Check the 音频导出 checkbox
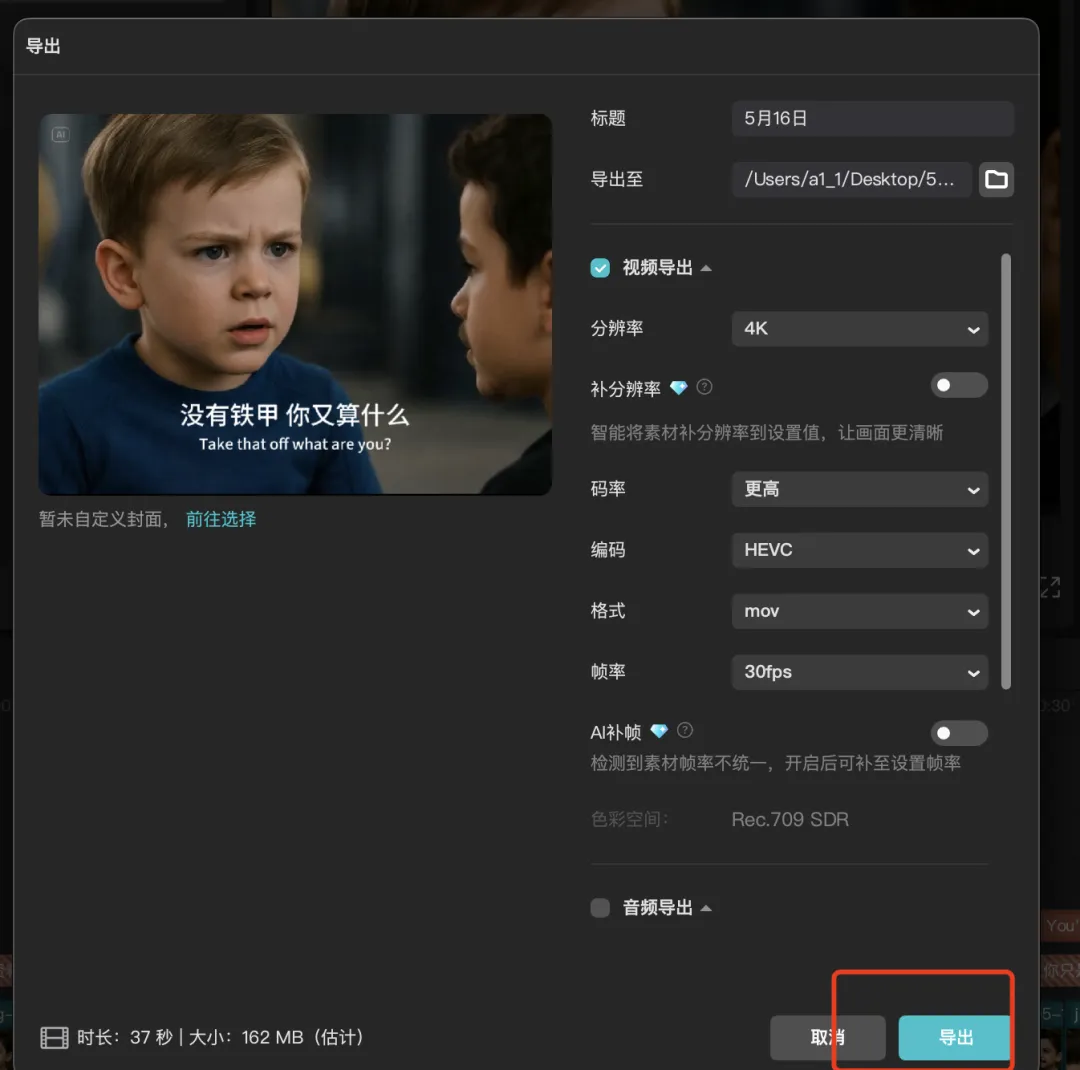 click(x=600, y=907)
